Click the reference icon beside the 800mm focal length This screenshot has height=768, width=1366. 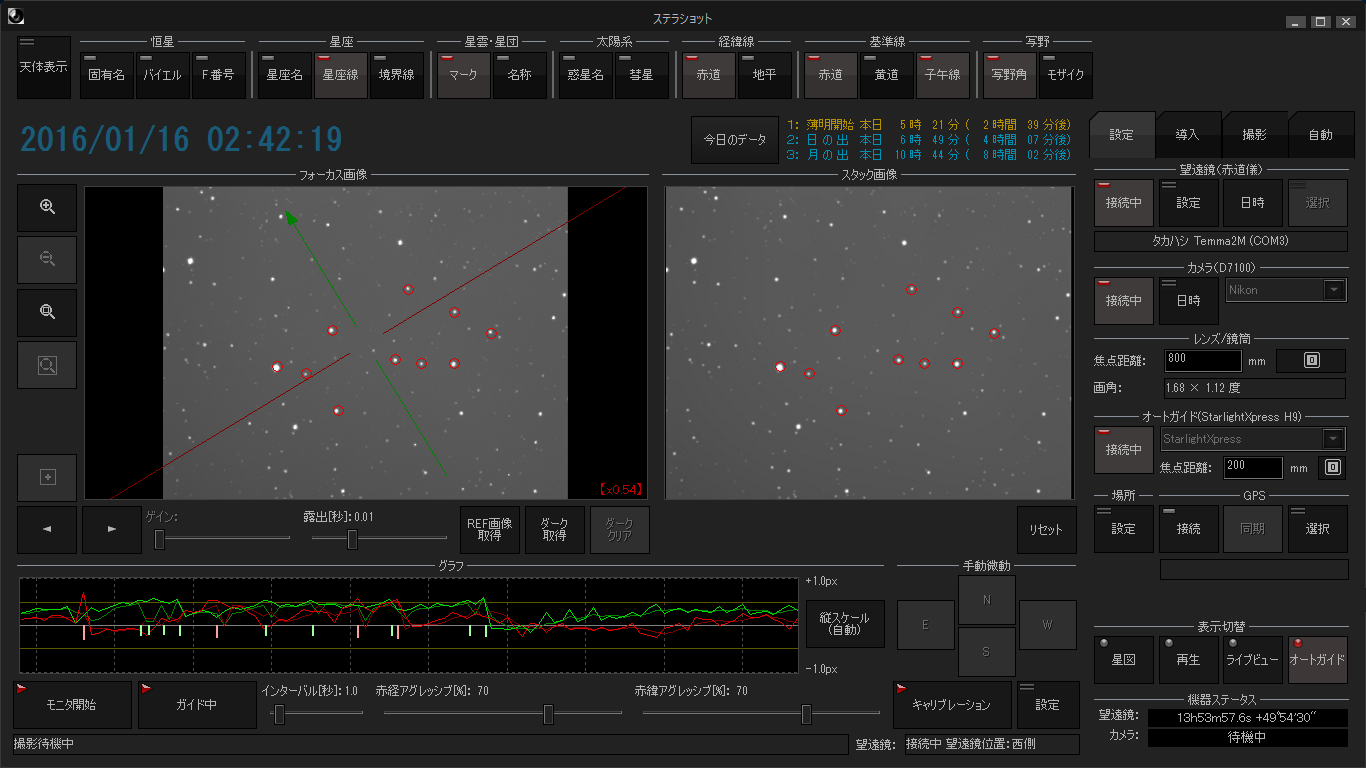pos(1310,360)
